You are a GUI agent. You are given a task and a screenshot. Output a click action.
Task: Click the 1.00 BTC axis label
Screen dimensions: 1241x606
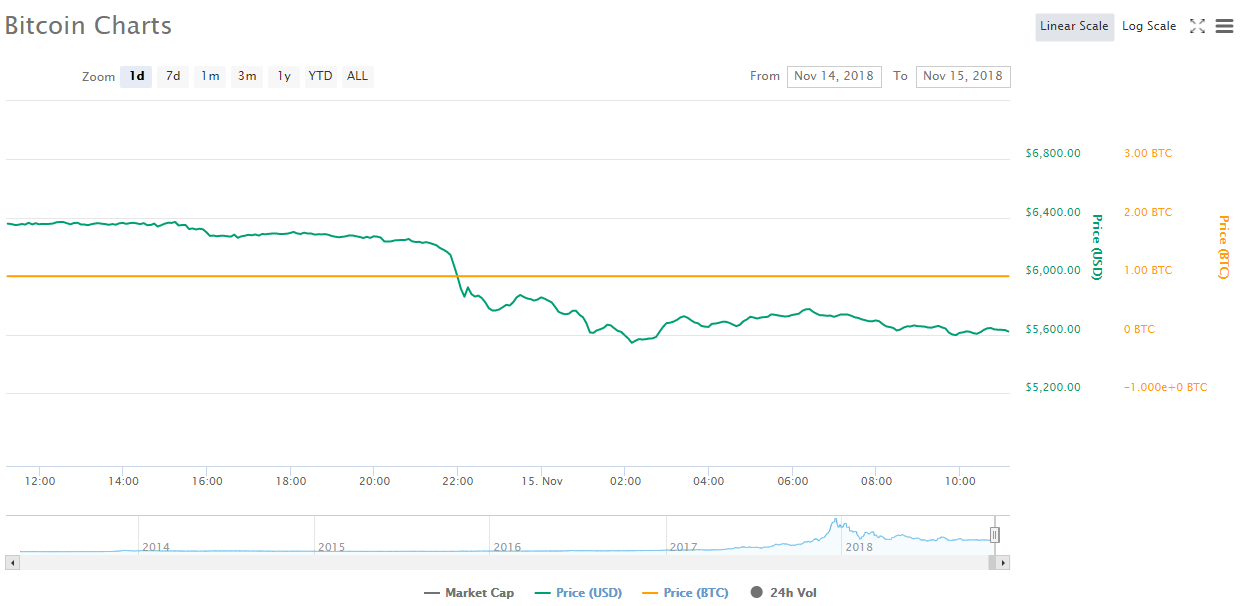(1148, 270)
